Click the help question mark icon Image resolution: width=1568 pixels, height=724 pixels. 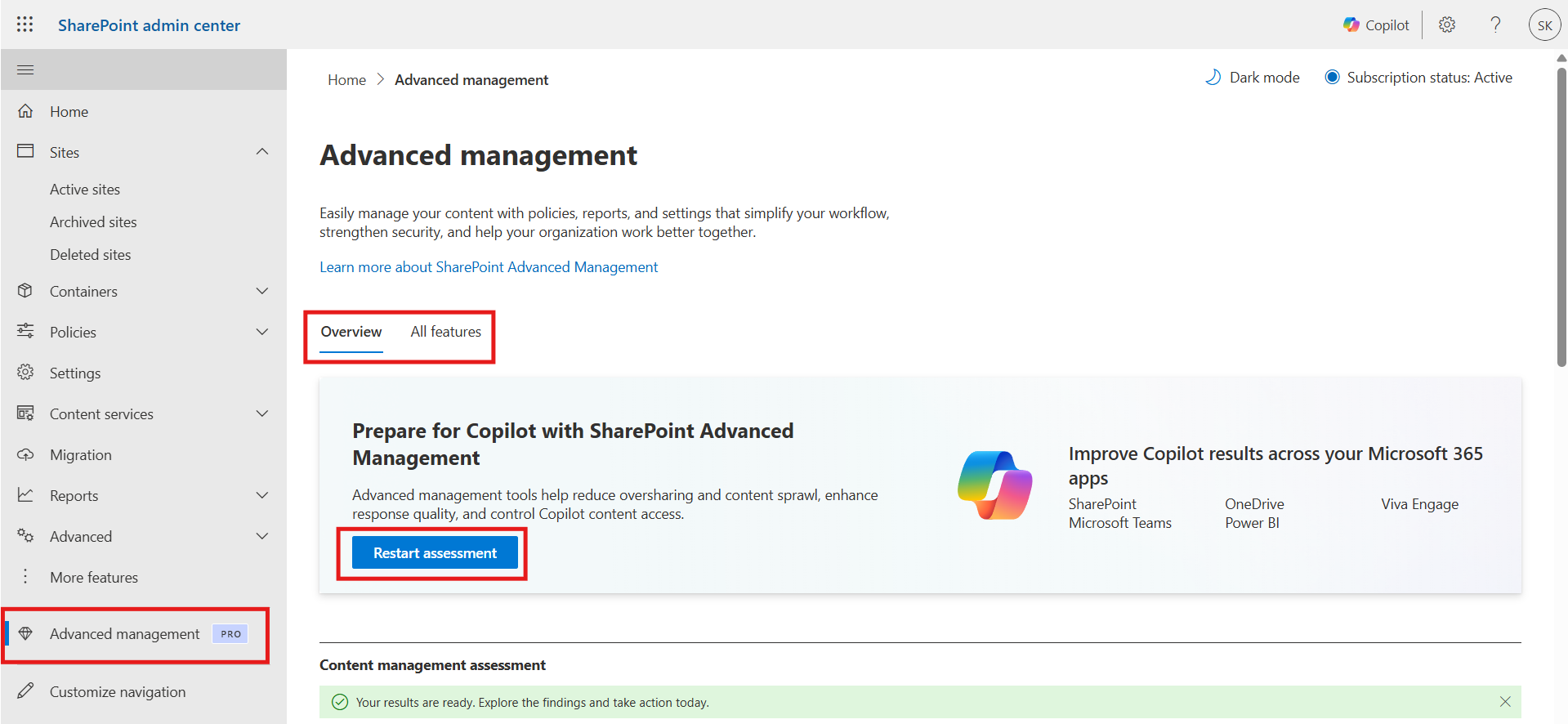(1495, 25)
